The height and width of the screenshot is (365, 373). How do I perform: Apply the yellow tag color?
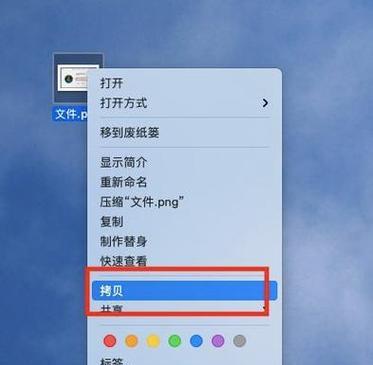click(153, 341)
